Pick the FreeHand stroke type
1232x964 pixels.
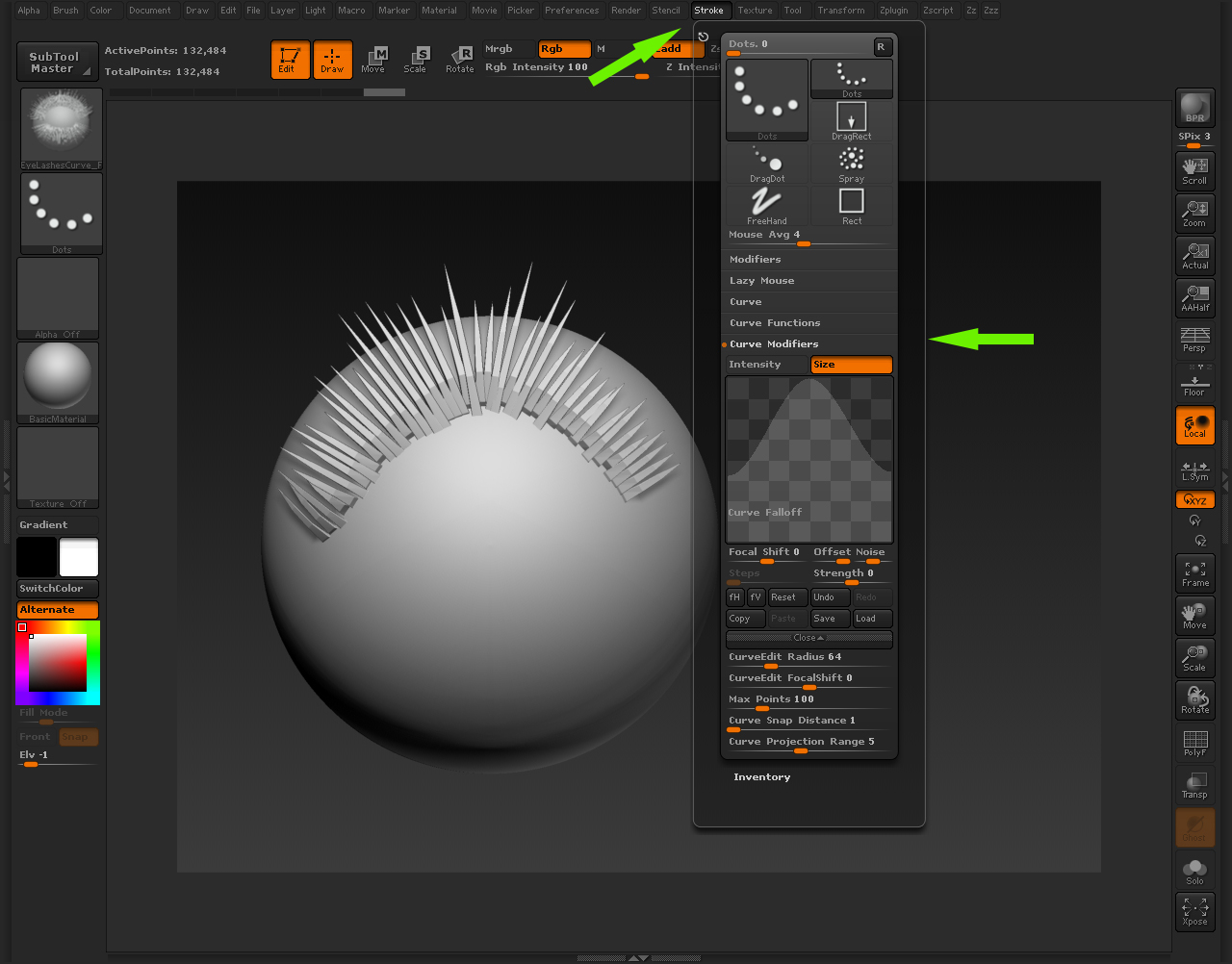coord(766,206)
